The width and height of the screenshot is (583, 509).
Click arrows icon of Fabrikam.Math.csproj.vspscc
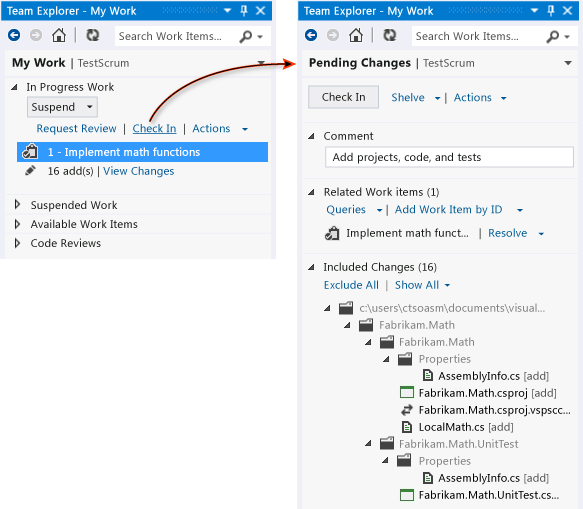pos(407,410)
